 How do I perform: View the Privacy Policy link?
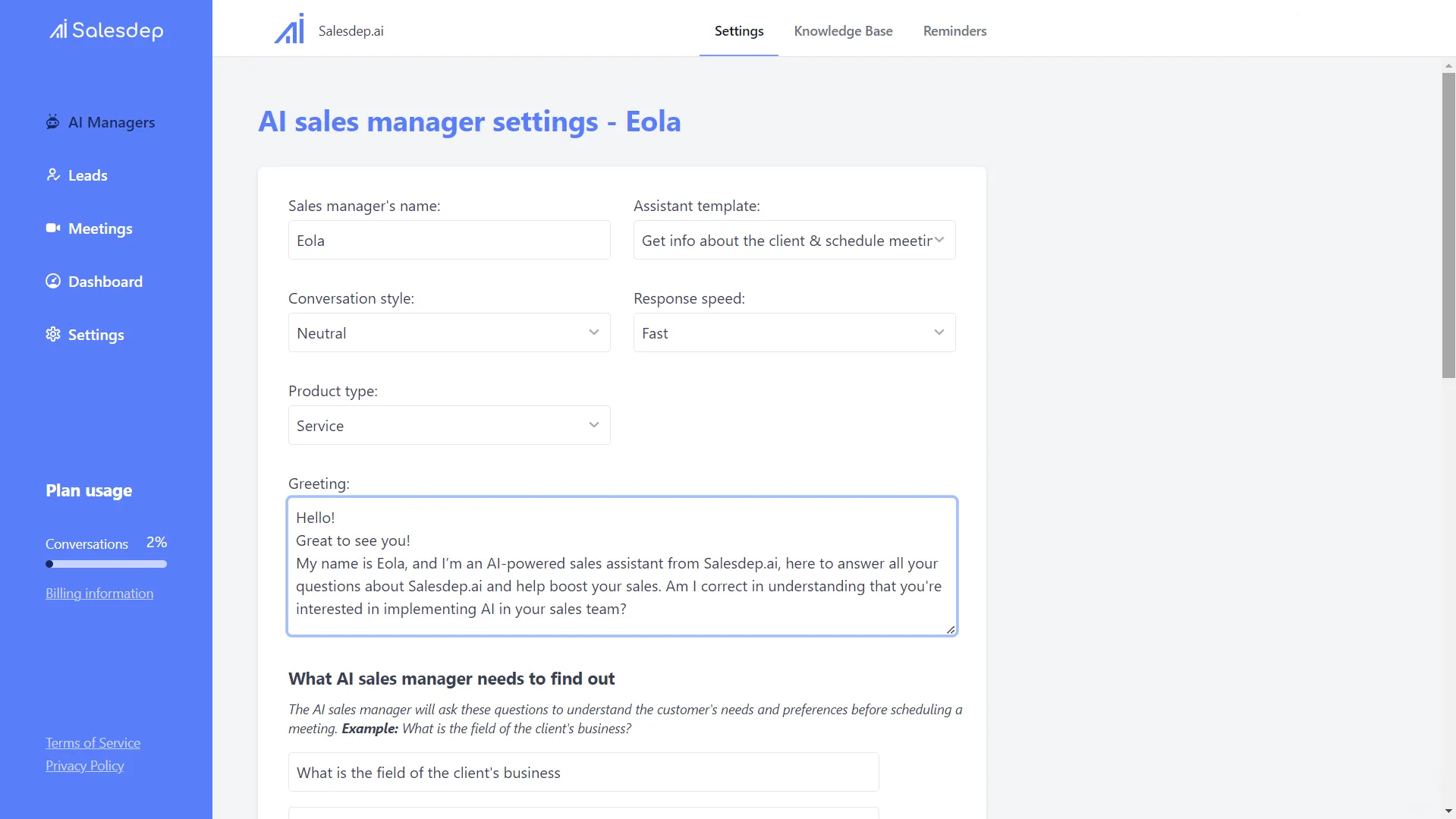[85, 766]
